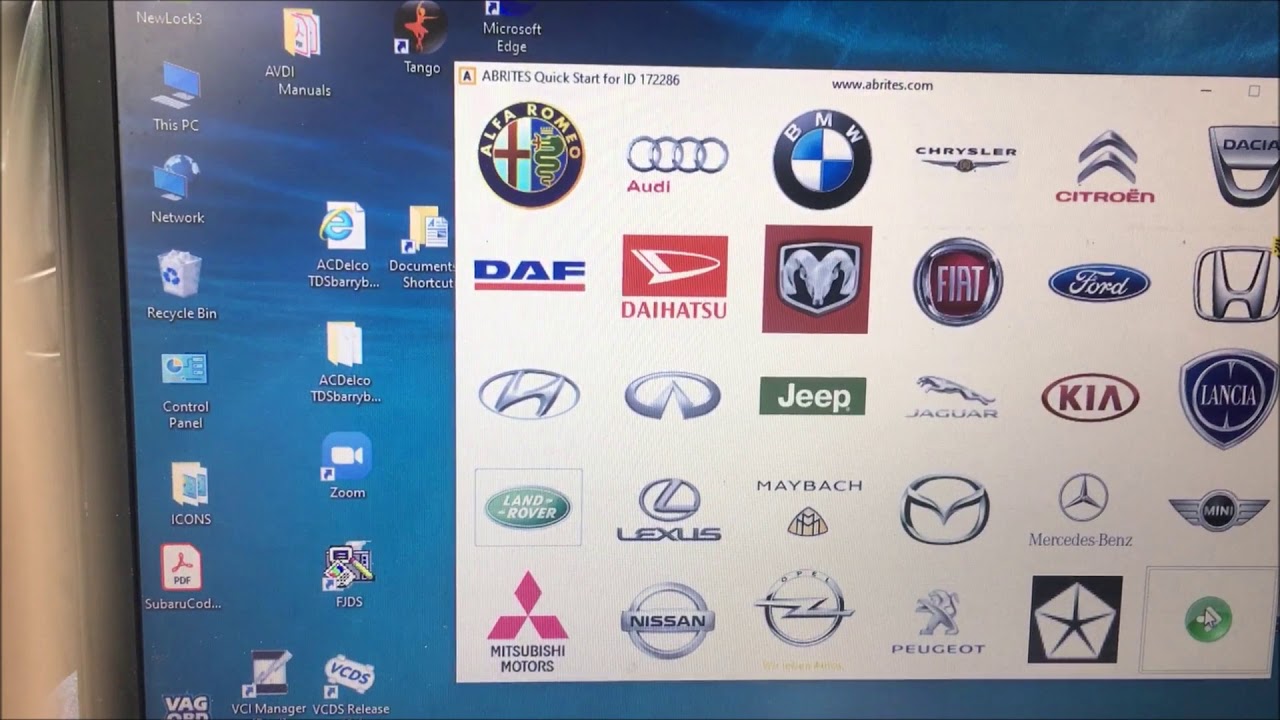Select the Mazda logo
The width and height of the screenshot is (1280, 720).
[x=945, y=510]
